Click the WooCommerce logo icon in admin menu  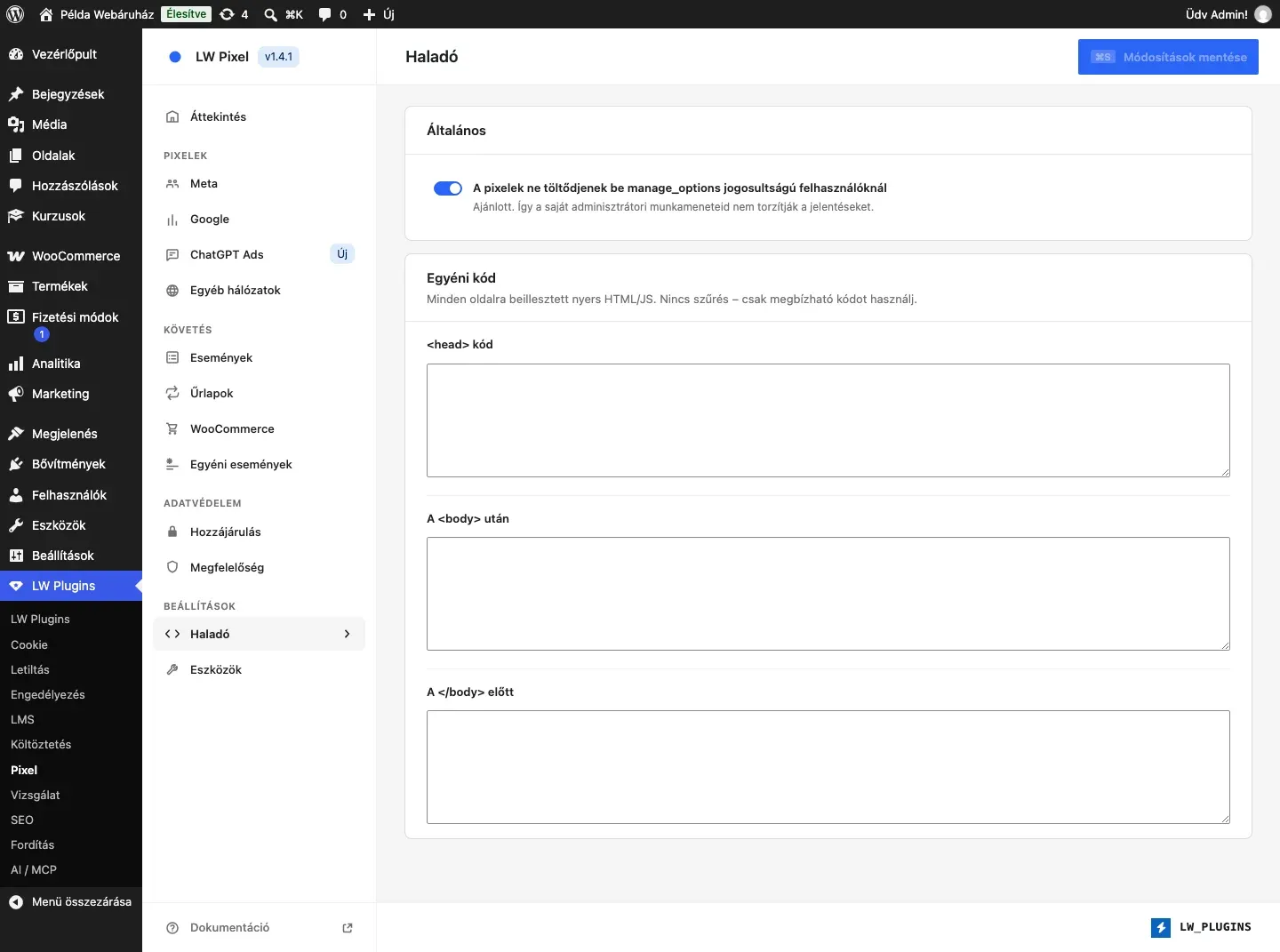tap(15, 256)
